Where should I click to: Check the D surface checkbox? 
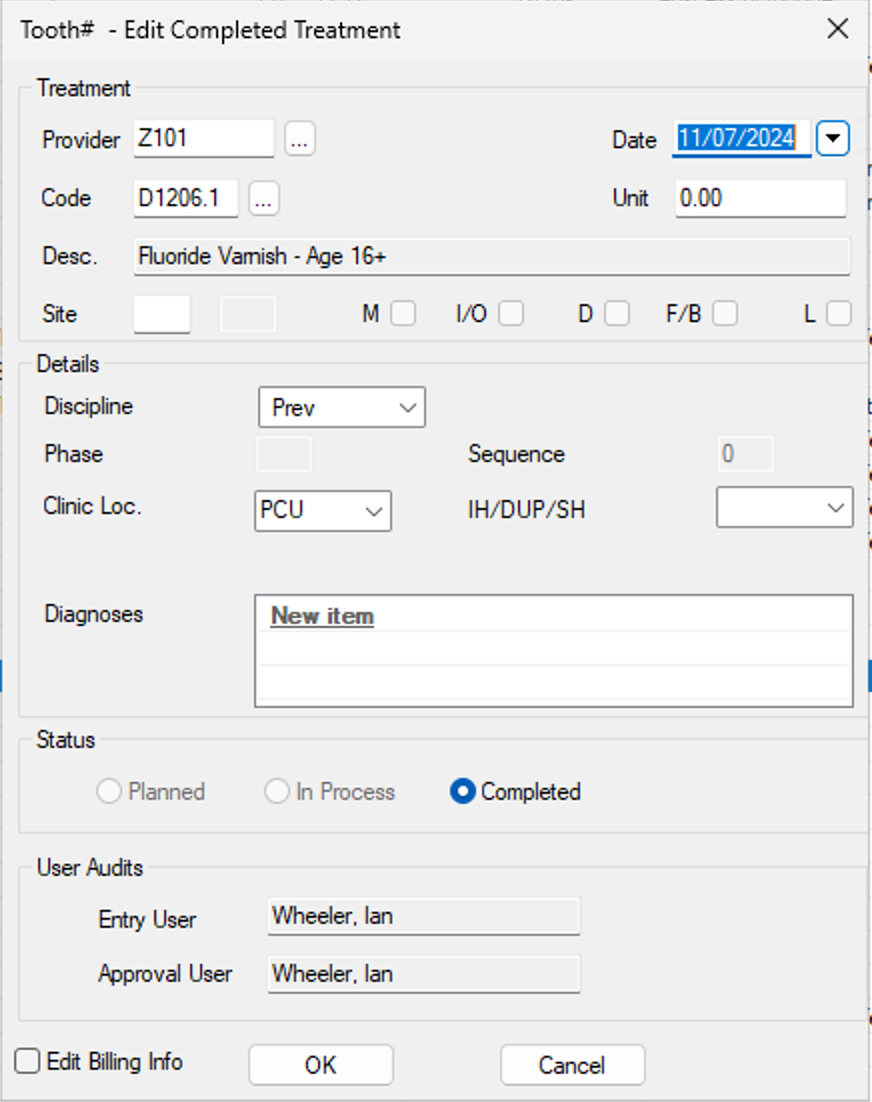(x=617, y=313)
